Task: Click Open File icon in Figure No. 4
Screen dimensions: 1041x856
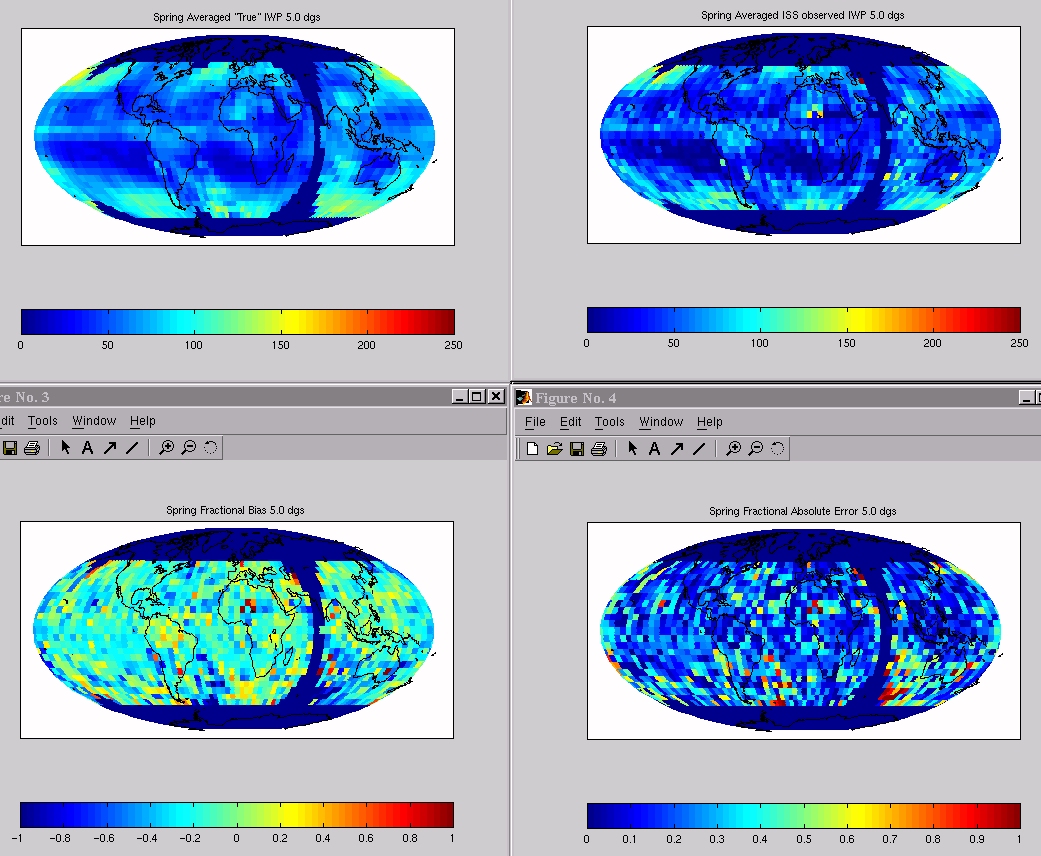Action: (554, 449)
